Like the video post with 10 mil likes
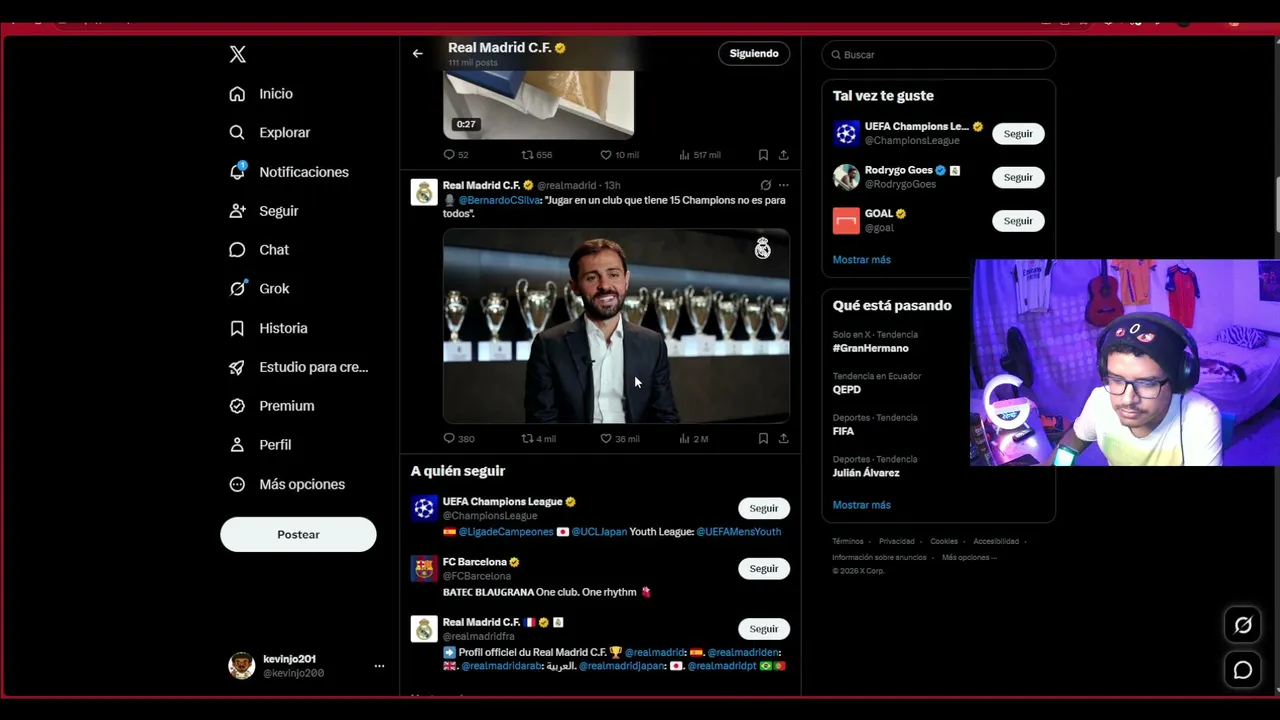Screen dimensions: 1280x720 pyautogui.click(x=605, y=155)
